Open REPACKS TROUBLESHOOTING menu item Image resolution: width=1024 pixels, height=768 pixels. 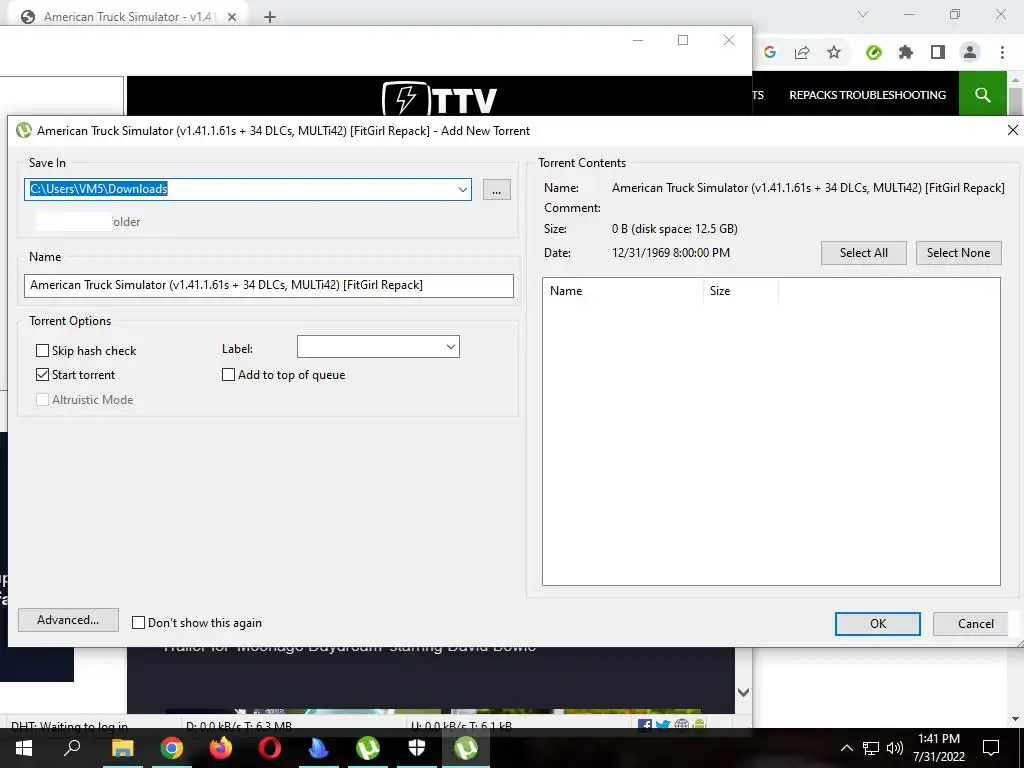(867, 95)
